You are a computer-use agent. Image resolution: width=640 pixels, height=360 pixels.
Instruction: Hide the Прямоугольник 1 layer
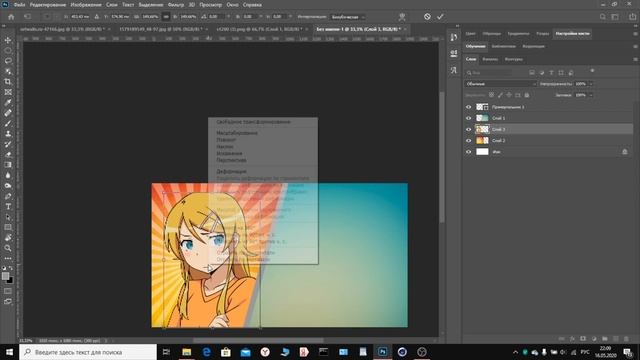(469, 107)
